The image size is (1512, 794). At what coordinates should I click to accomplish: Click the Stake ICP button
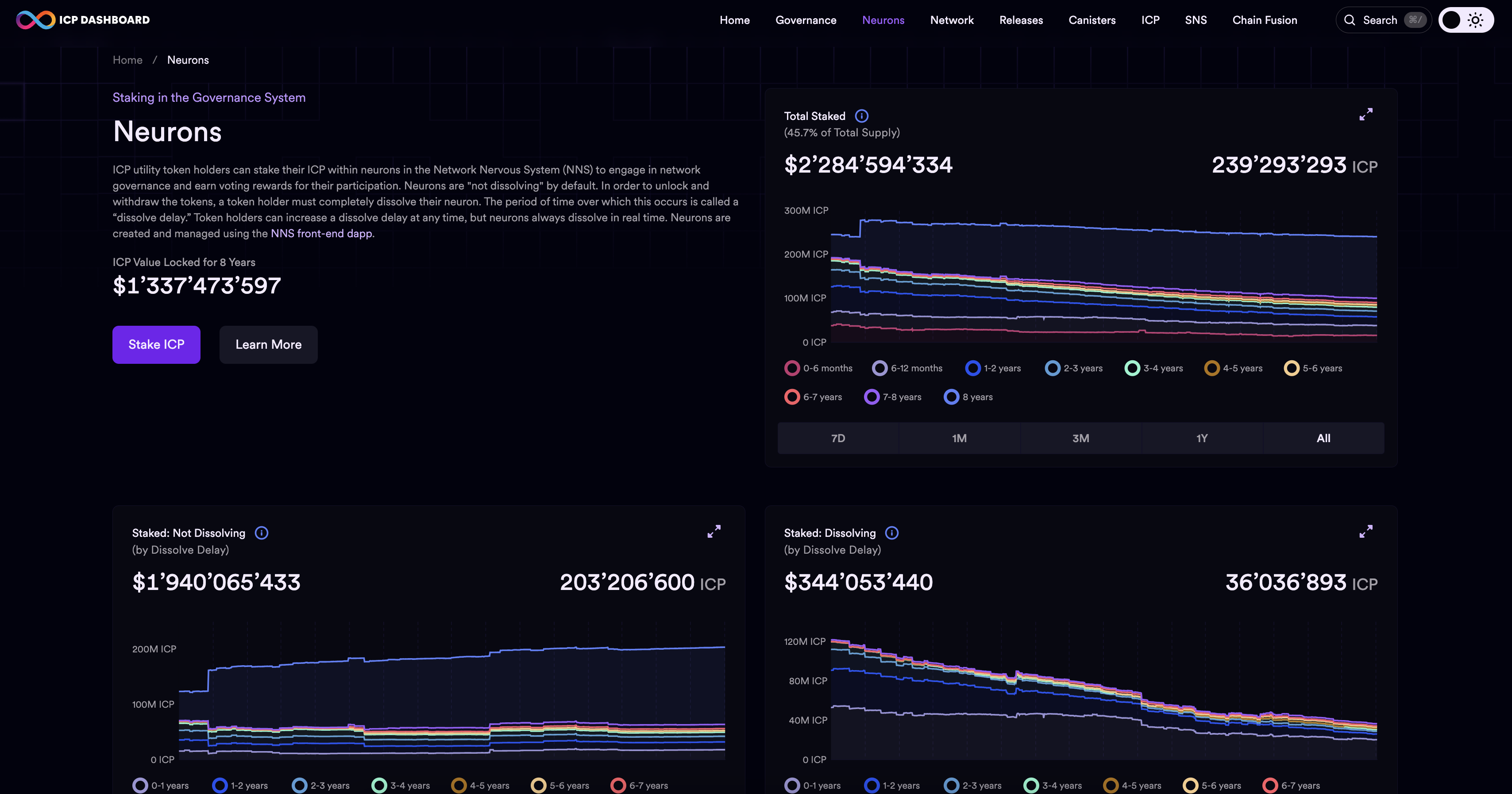[x=156, y=344]
